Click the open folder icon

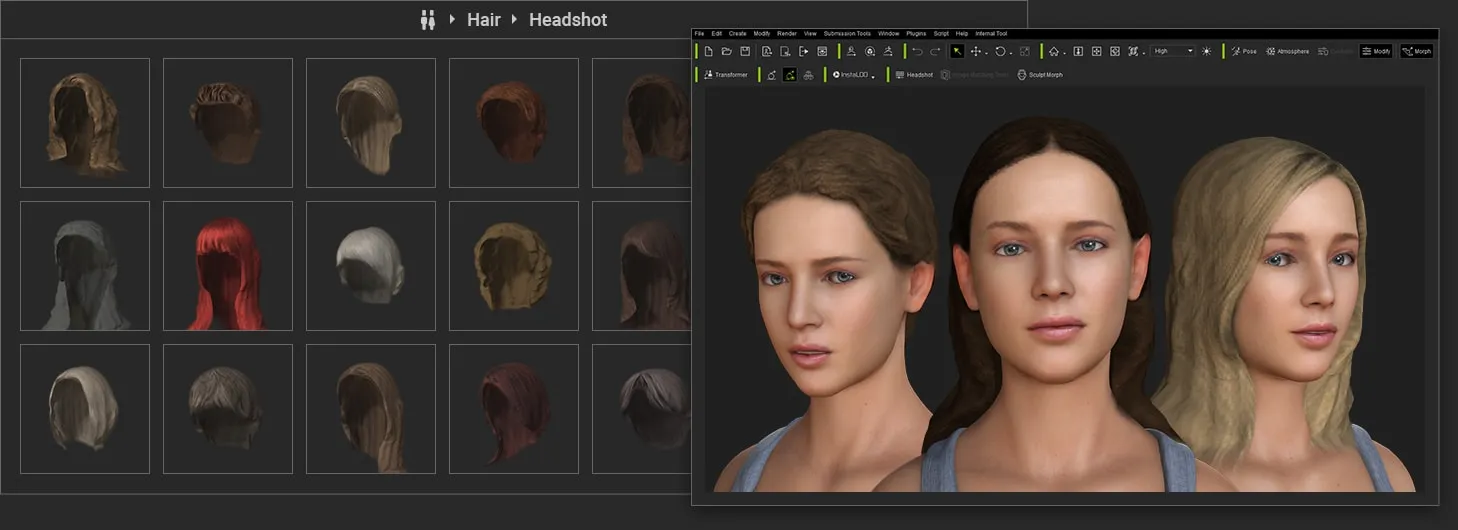coord(726,51)
